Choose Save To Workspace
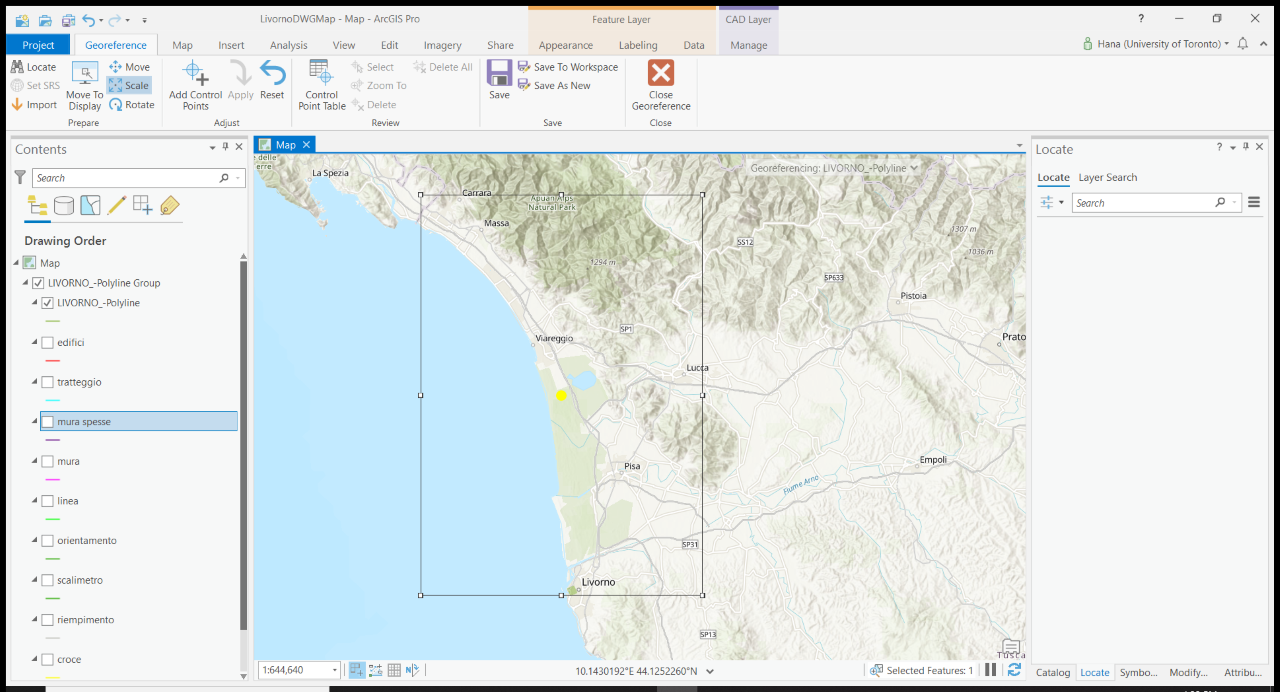This screenshot has height=692, width=1280. (568, 67)
